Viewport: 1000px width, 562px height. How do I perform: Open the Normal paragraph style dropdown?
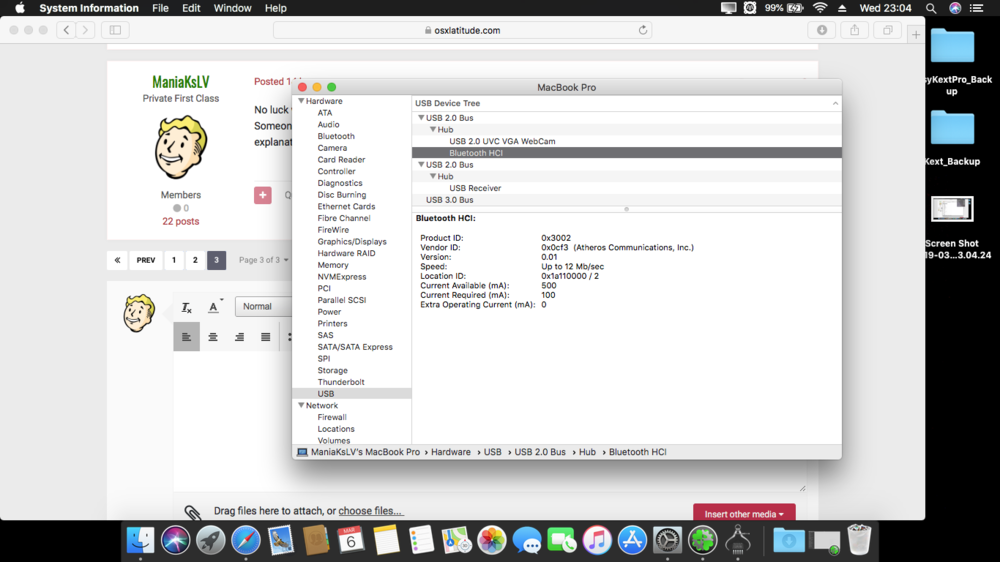click(x=264, y=306)
